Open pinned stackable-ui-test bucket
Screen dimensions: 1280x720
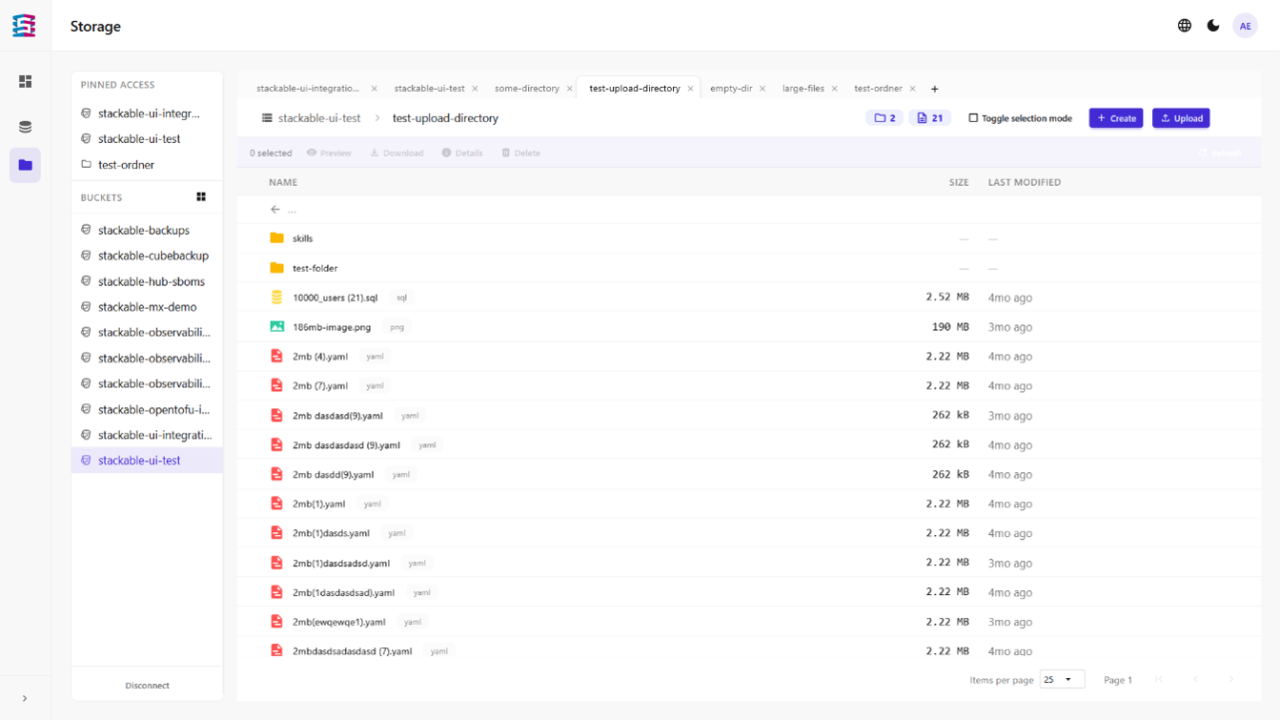[x=147, y=139]
